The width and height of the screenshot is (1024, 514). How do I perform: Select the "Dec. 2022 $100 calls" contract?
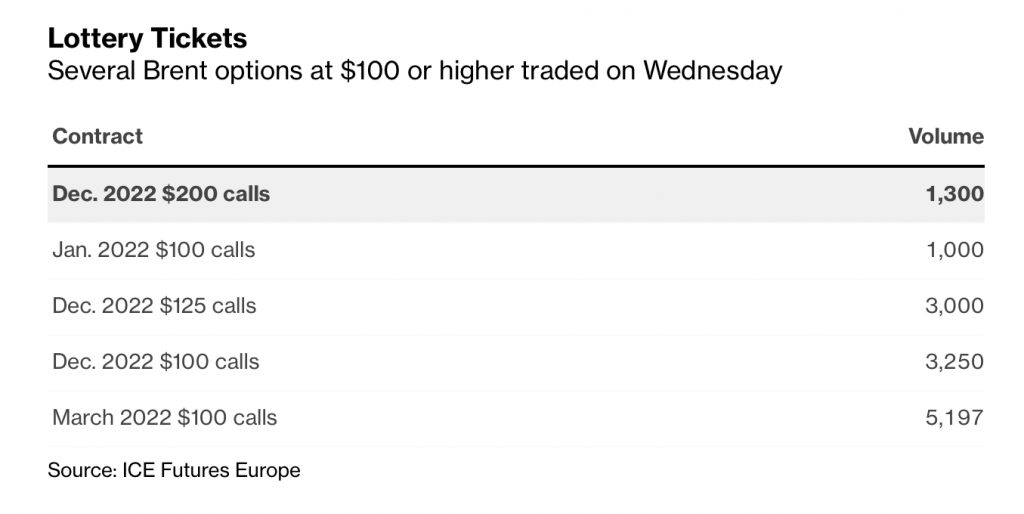pos(155,361)
